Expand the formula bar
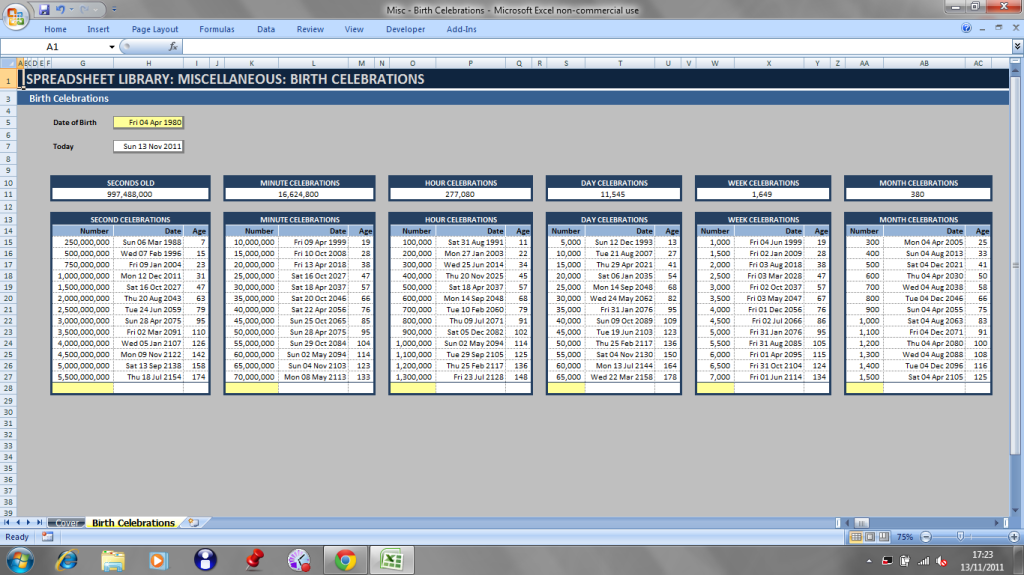Image resolution: width=1024 pixels, height=575 pixels. [1017, 46]
